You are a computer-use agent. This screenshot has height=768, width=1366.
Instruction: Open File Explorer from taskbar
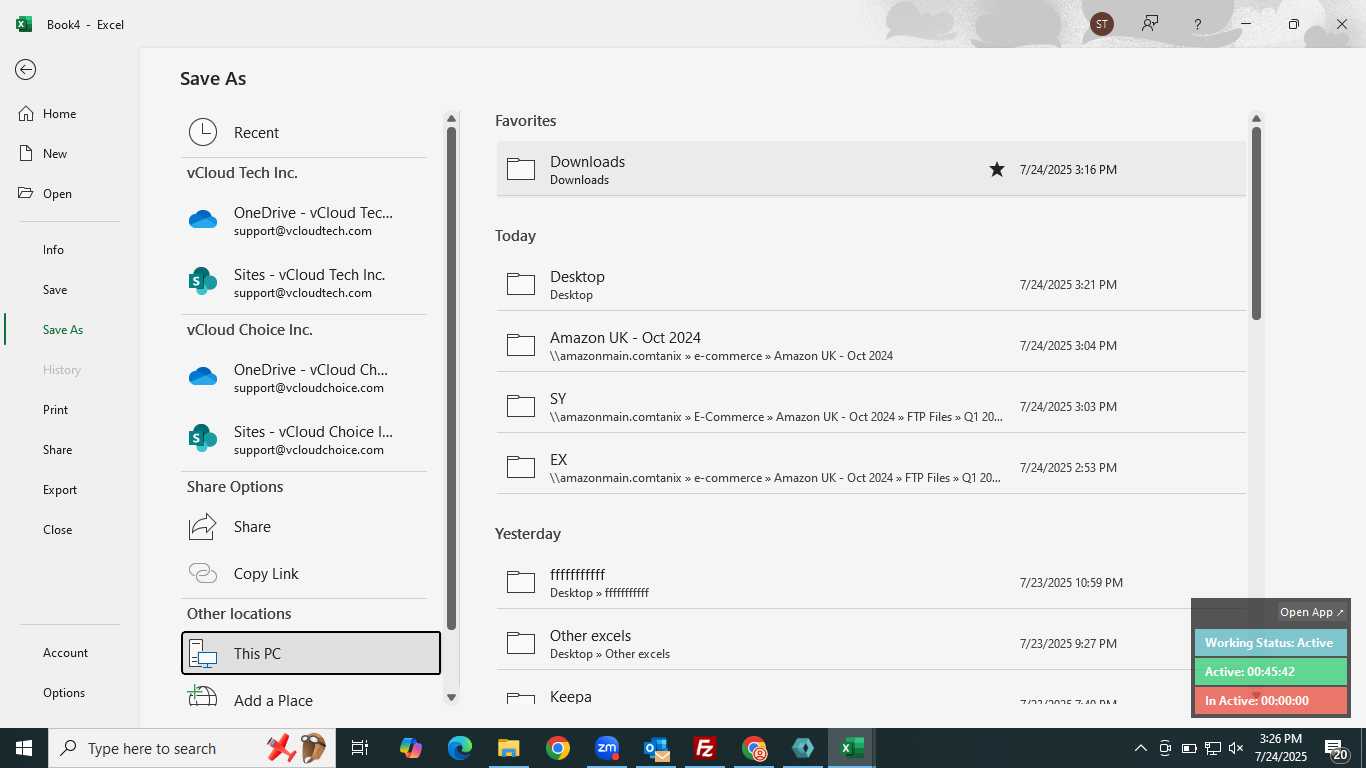pyautogui.click(x=508, y=748)
